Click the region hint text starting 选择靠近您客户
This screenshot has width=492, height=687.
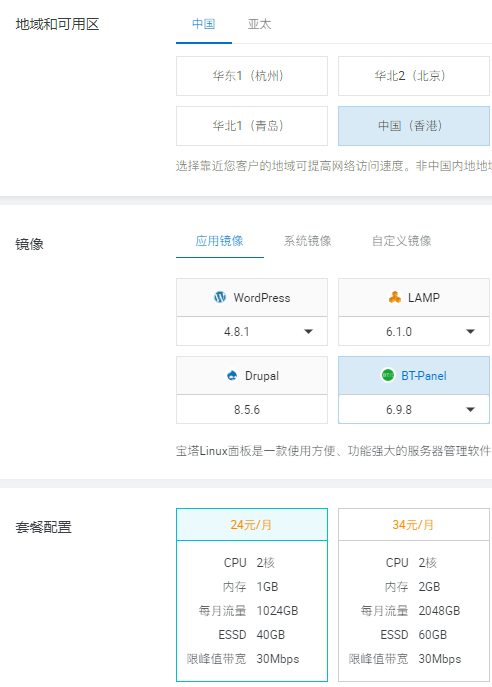click(333, 166)
